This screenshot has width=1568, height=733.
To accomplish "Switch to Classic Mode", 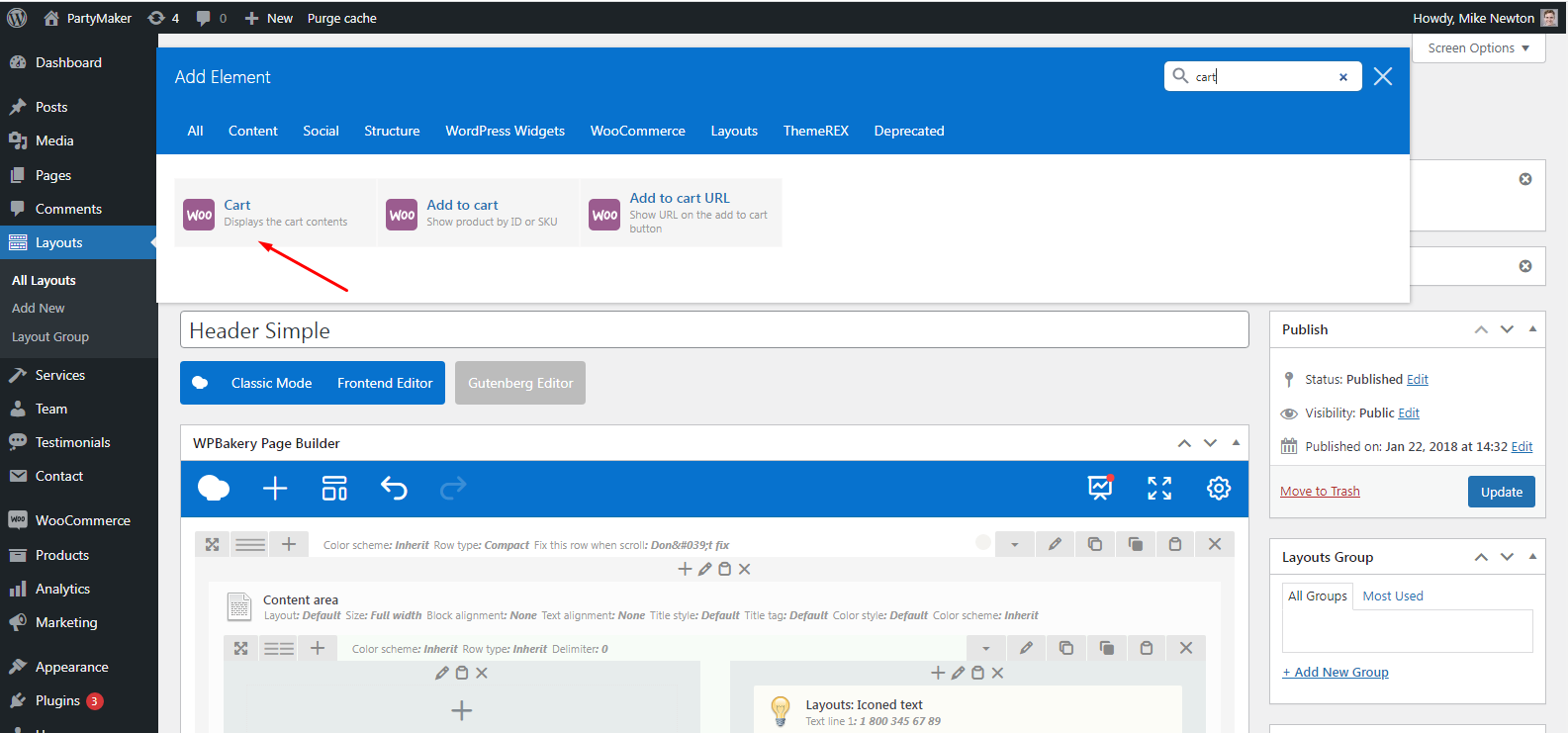I will 271,383.
